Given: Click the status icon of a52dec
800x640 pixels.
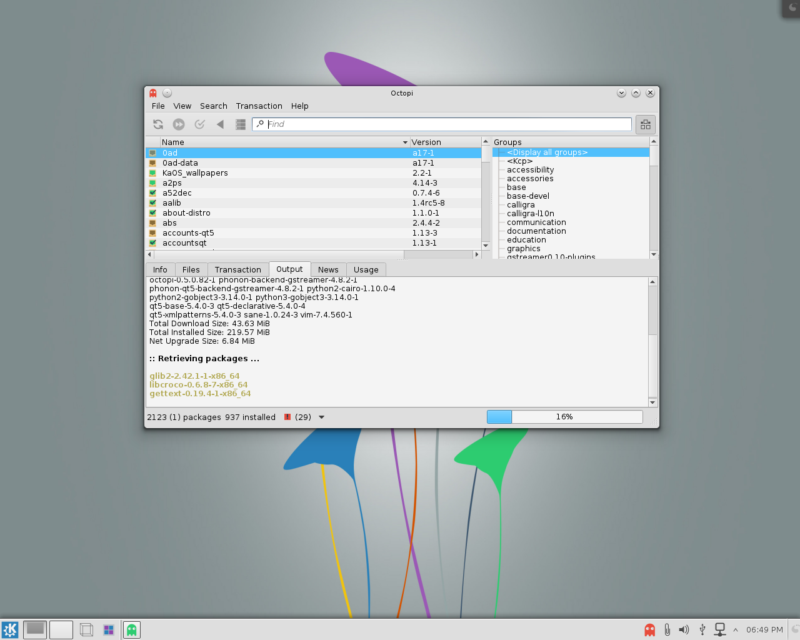Looking at the screenshot, I should click(152, 193).
